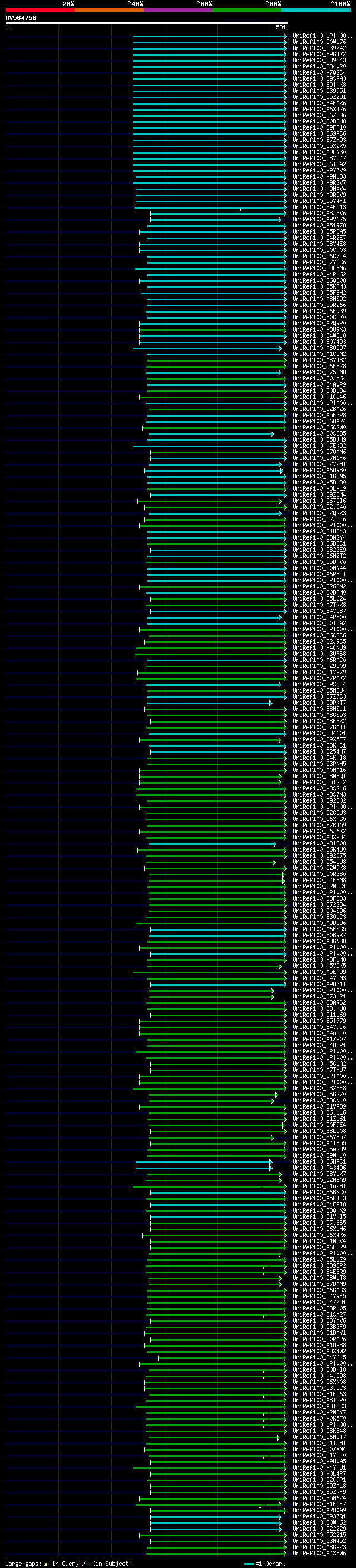Screen dimensions: 356x1568
Task: Select hit label UniRef100_A9RGV9
Action: 319,195
